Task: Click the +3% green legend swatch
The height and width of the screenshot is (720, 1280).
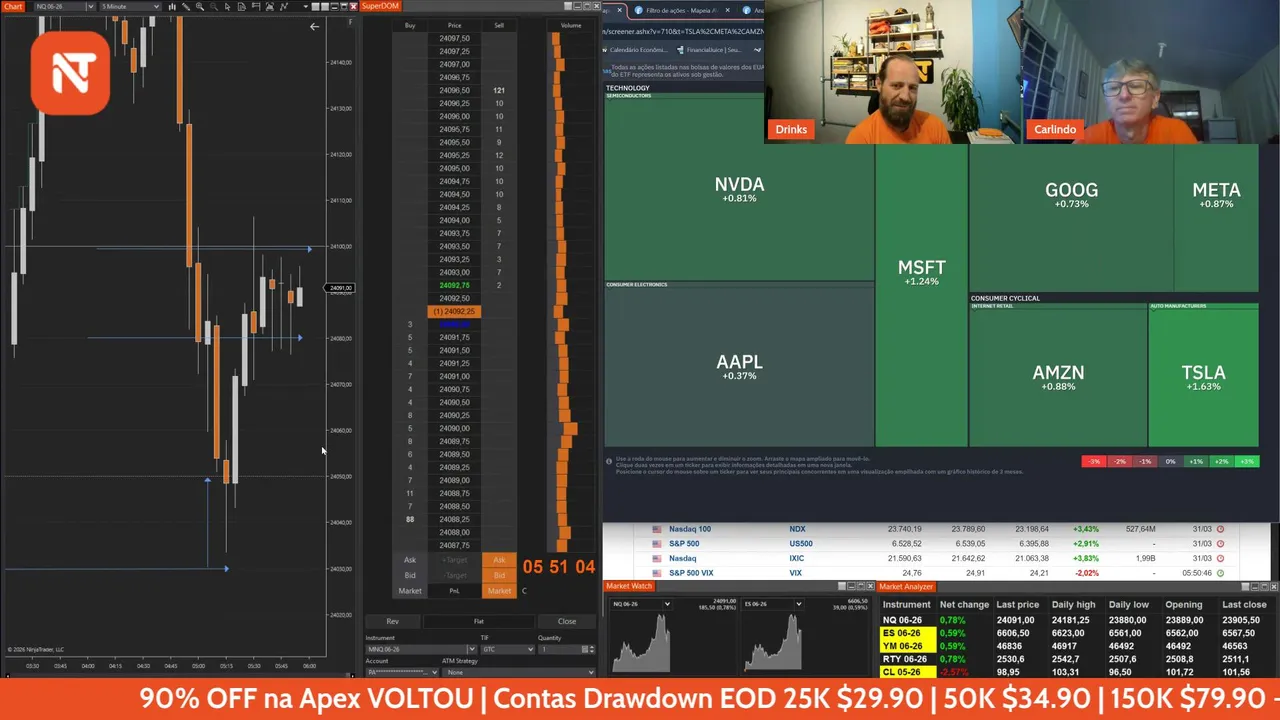Action: 1247,461
